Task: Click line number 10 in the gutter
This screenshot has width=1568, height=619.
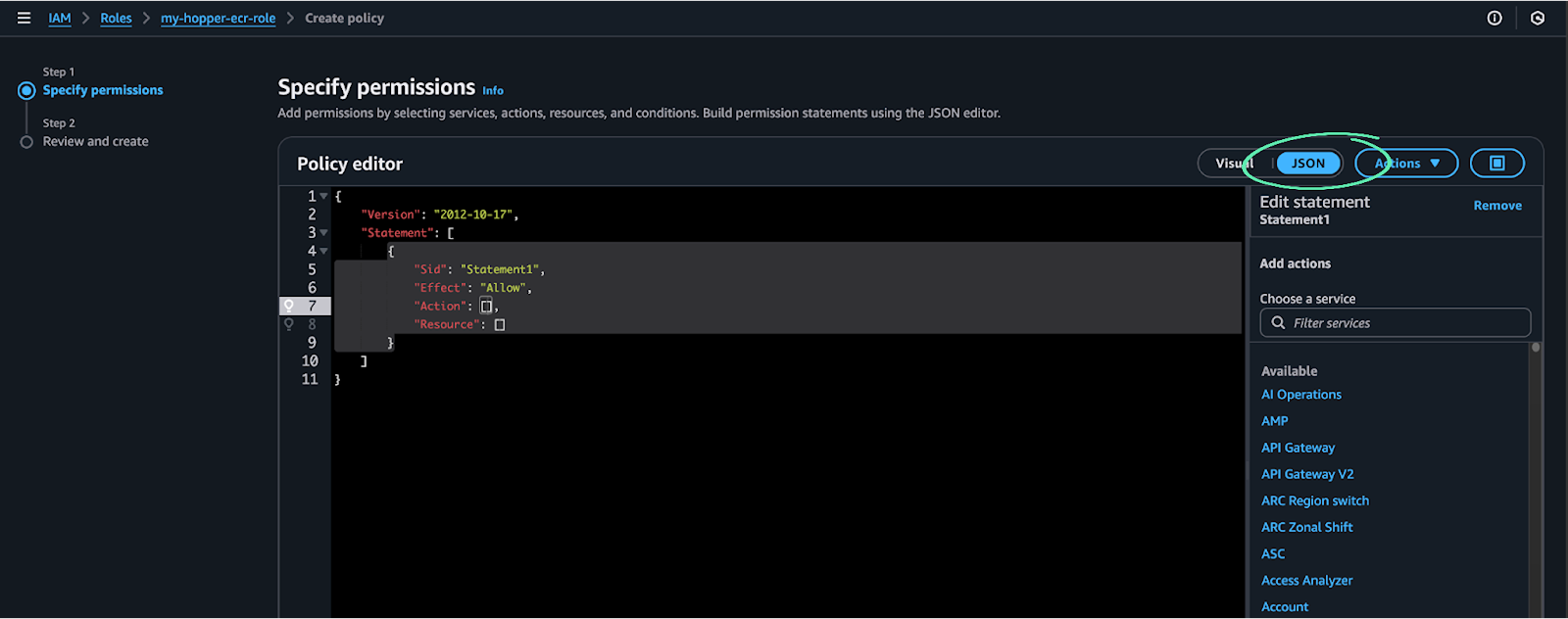Action: click(310, 361)
